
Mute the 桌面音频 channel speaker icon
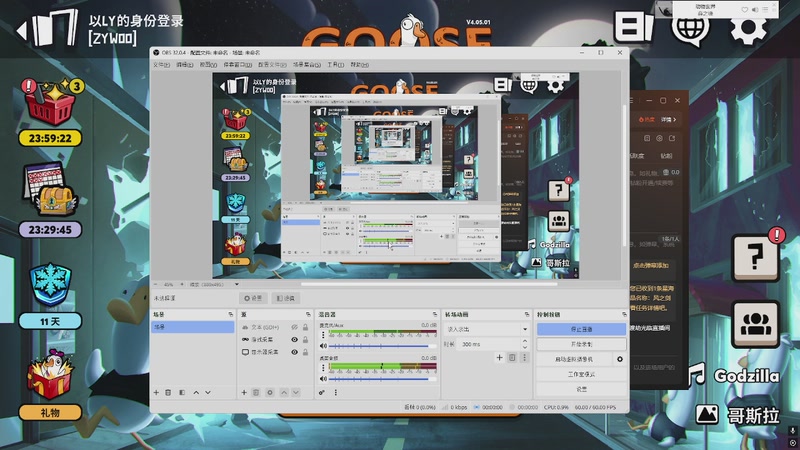click(323, 379)
